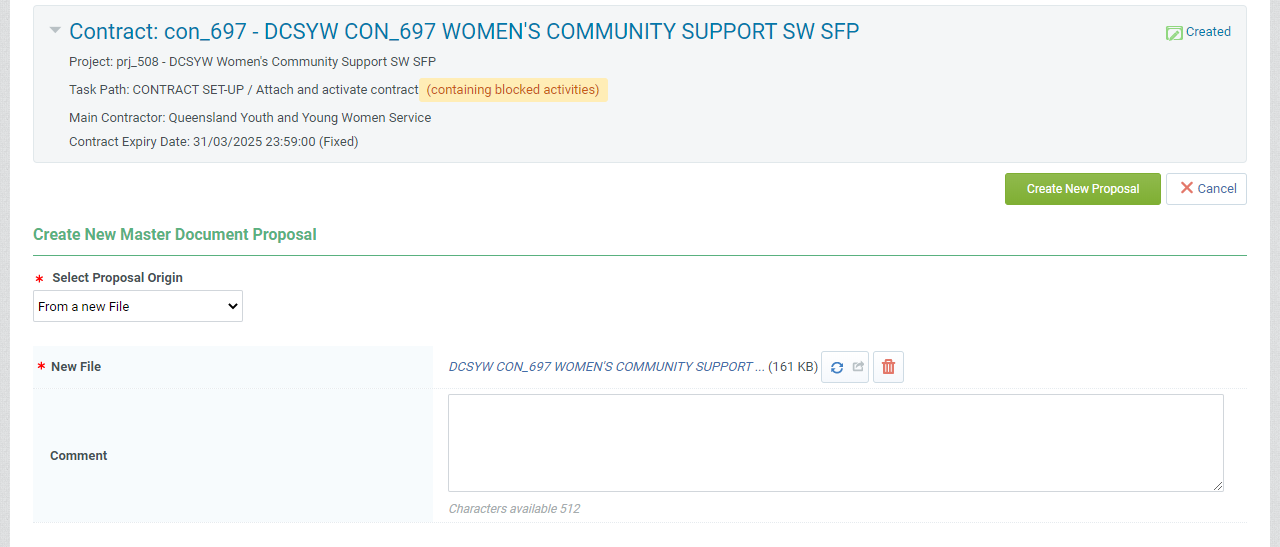The width and height of the screenshot is (1280, 547).
Task: Click the red X Cancel button
Action: point(1206,189)
